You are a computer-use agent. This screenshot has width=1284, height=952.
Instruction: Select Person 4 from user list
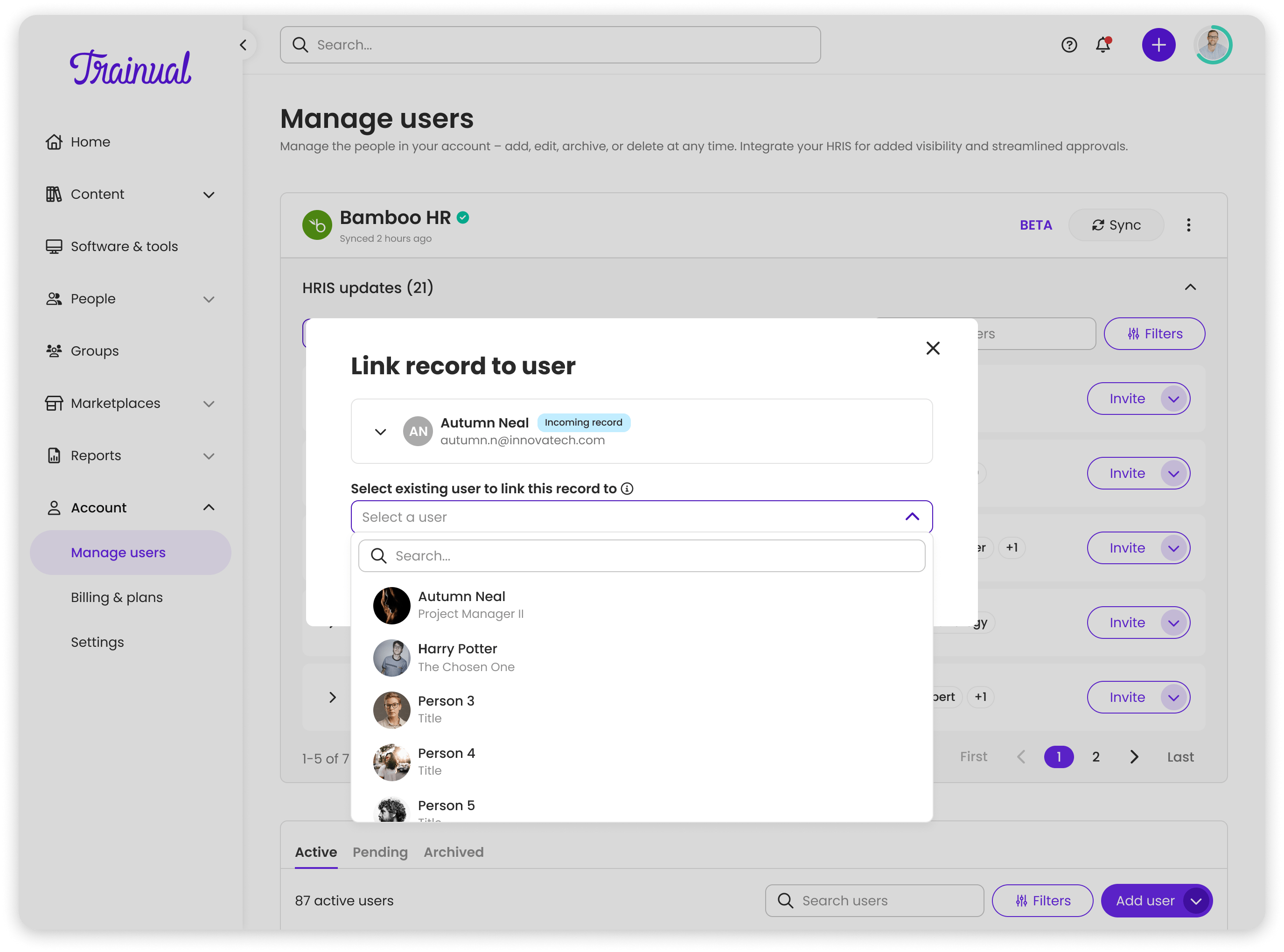click(x=642, y=763)
